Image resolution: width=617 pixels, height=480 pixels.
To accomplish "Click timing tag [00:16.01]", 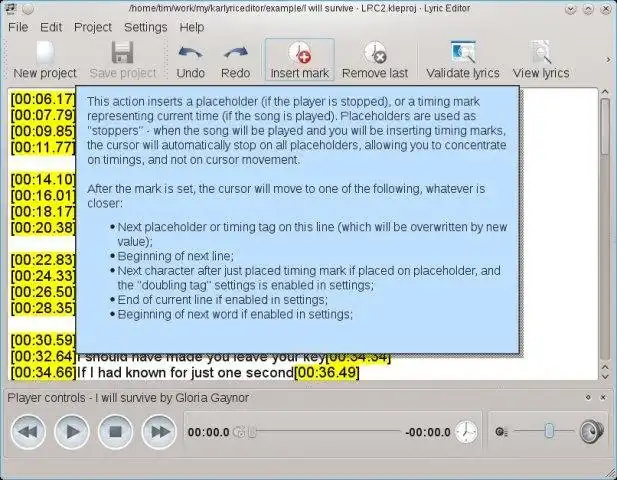I will pyautogui.click(x=43, y=196).
